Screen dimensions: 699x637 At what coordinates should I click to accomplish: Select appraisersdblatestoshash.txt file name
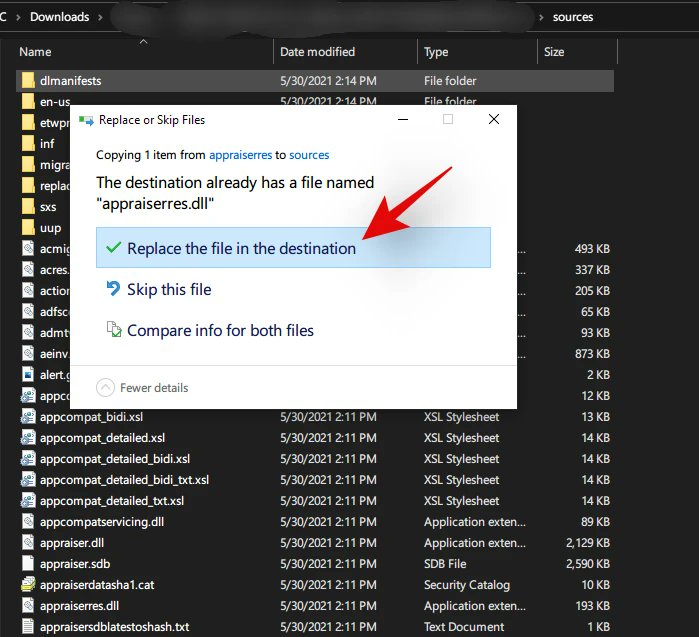point(115,627)
